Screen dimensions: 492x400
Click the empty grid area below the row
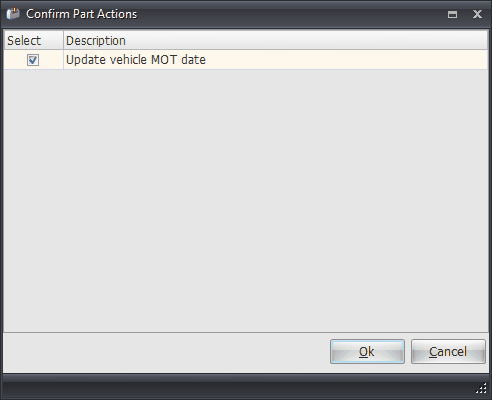point(246,200)
